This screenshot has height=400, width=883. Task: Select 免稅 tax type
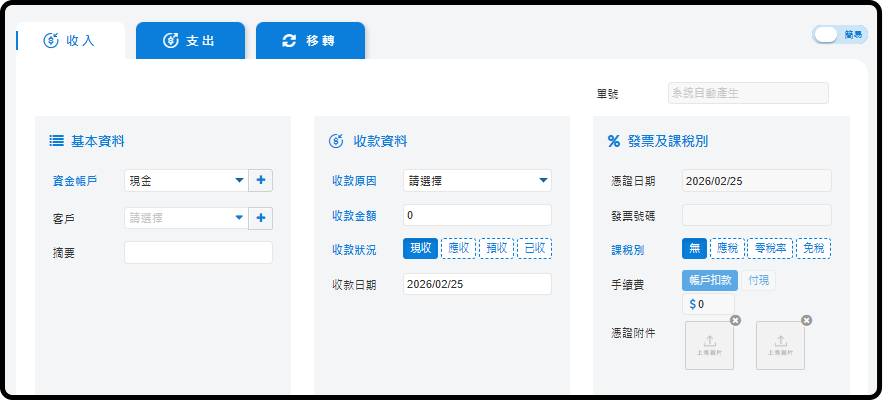pyautogui.click(x=814, y=248)
